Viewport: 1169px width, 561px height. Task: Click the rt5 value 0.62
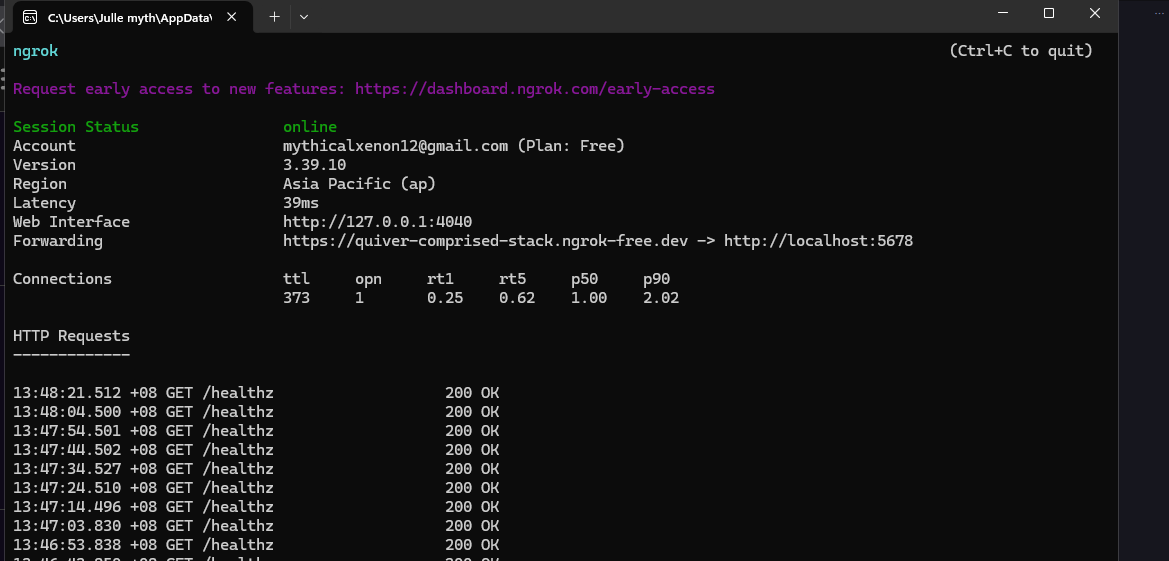click(x=517, y=298)
